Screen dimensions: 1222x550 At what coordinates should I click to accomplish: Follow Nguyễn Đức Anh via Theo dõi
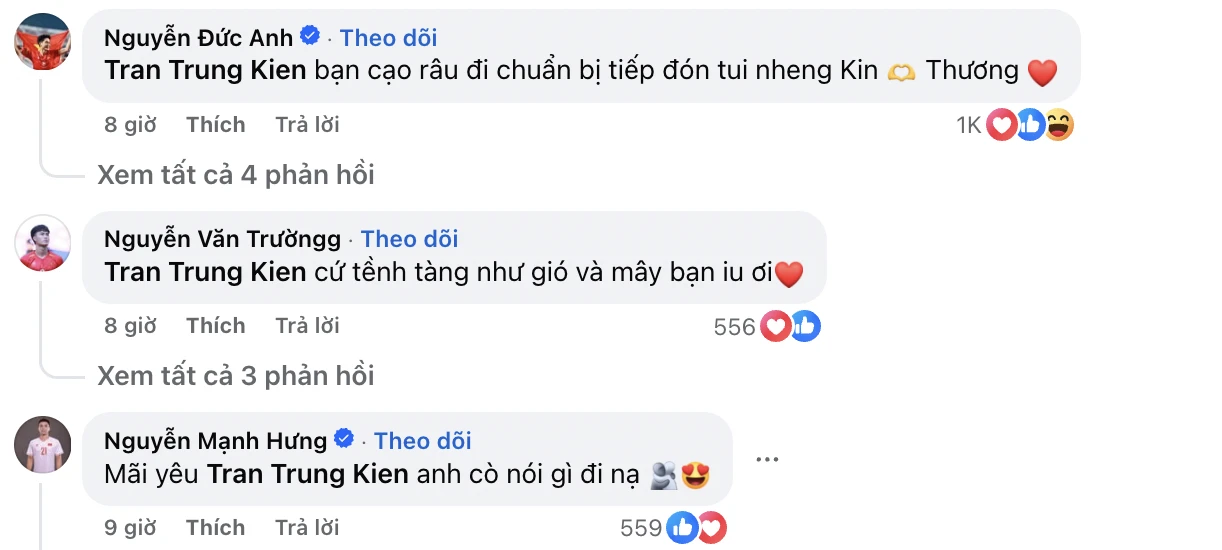(388, 38)
